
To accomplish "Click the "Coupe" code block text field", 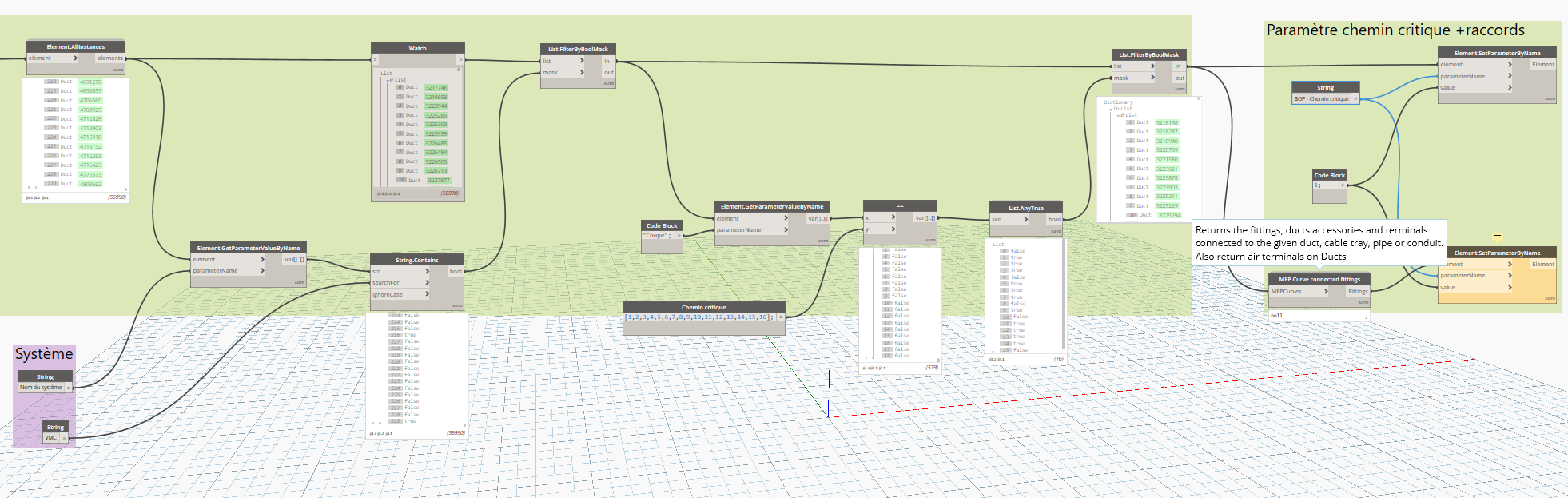I will pyautogui.click(x=658, y=236).
